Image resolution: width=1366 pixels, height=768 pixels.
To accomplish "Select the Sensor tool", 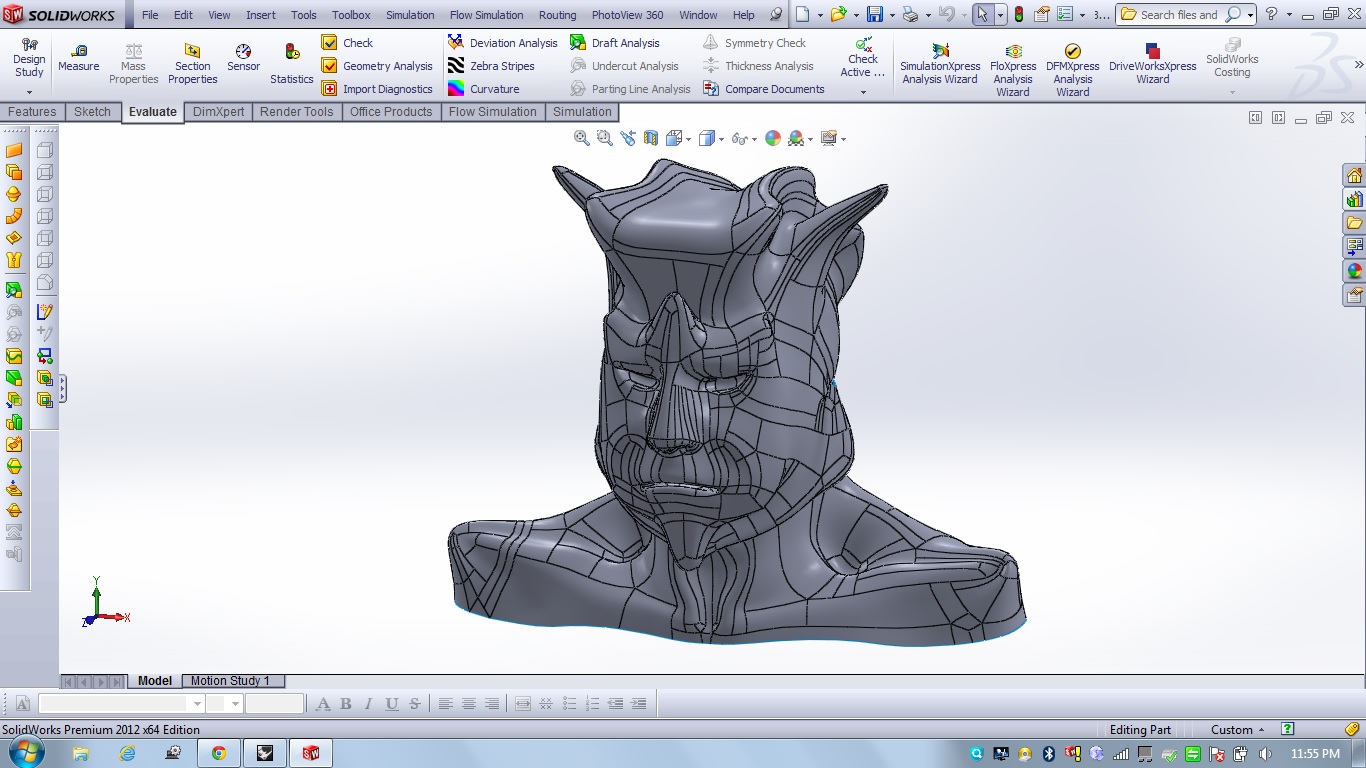I will click(243, 58).
